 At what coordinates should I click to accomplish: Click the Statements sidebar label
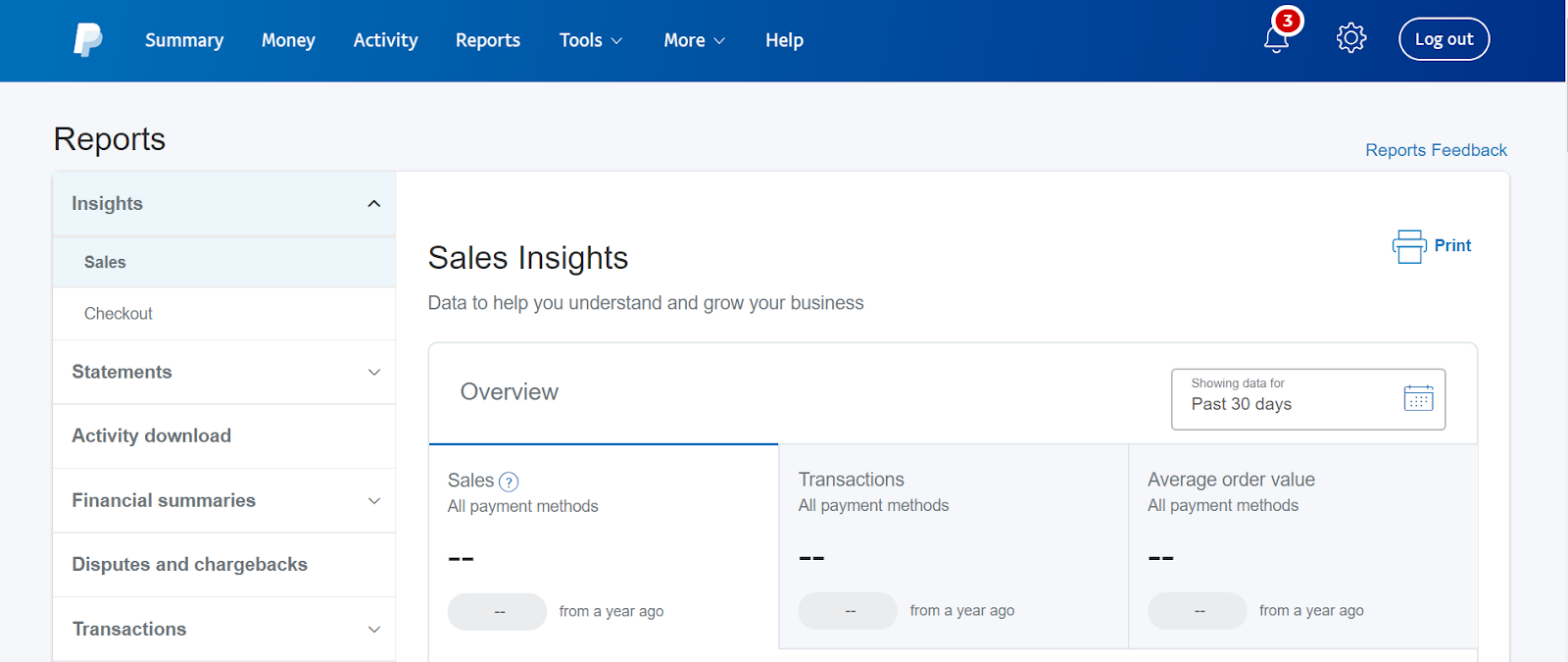[122, 372]
